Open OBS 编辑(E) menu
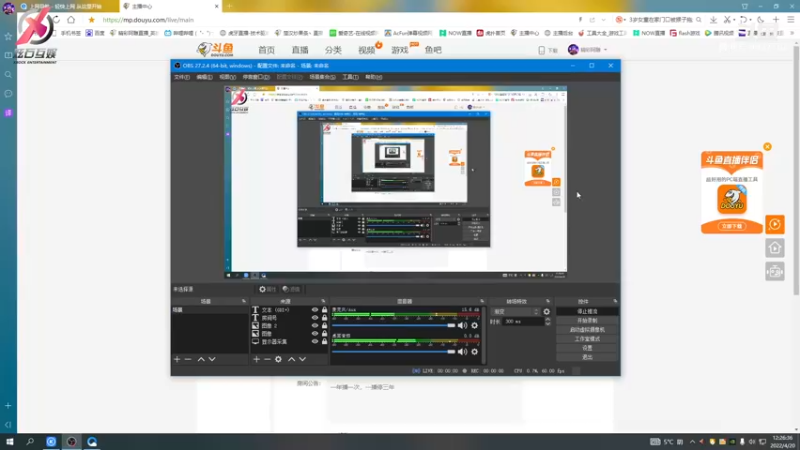800x450 pixels. coord(204,77)
